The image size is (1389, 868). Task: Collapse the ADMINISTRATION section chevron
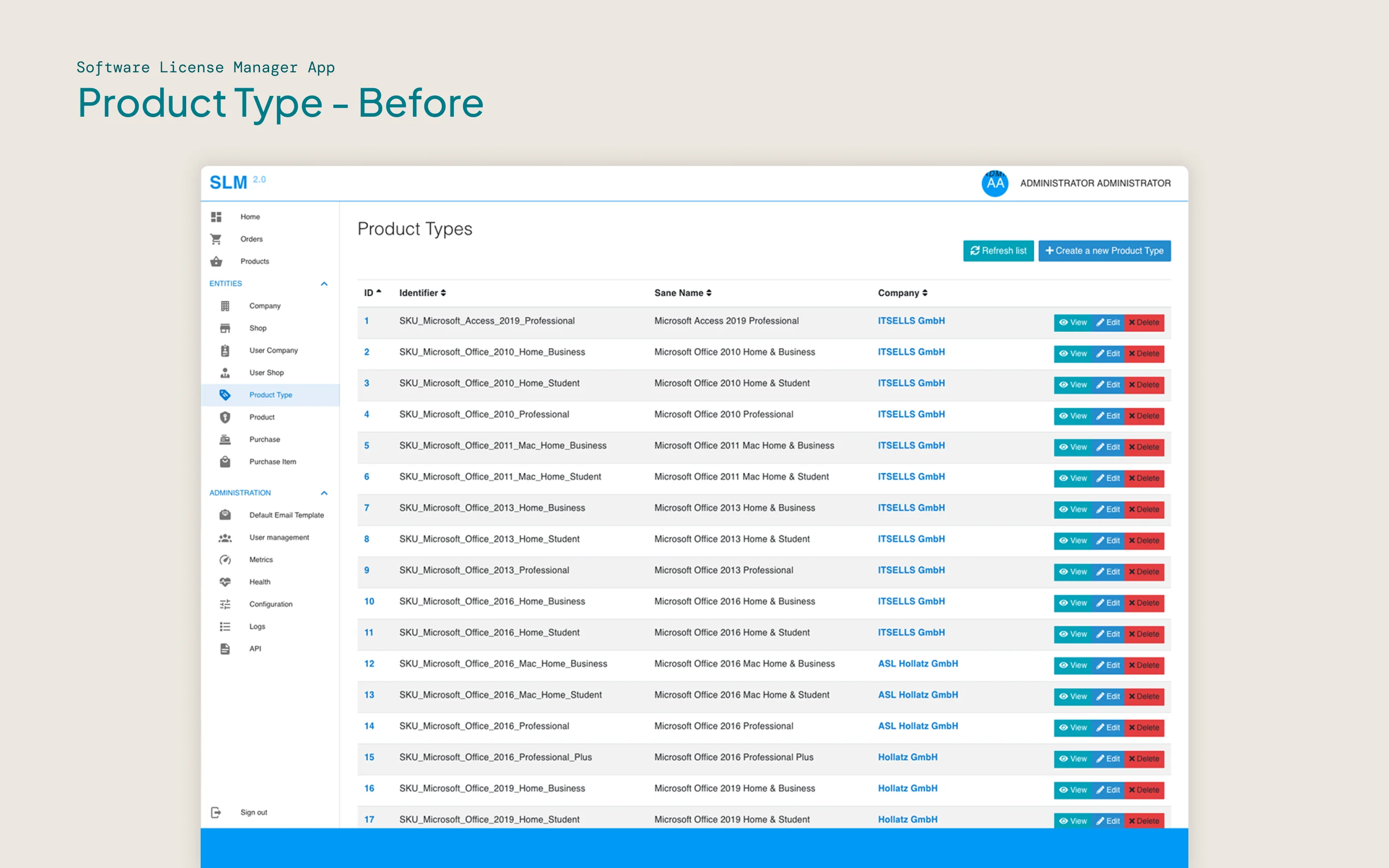[x=324, y=493]
